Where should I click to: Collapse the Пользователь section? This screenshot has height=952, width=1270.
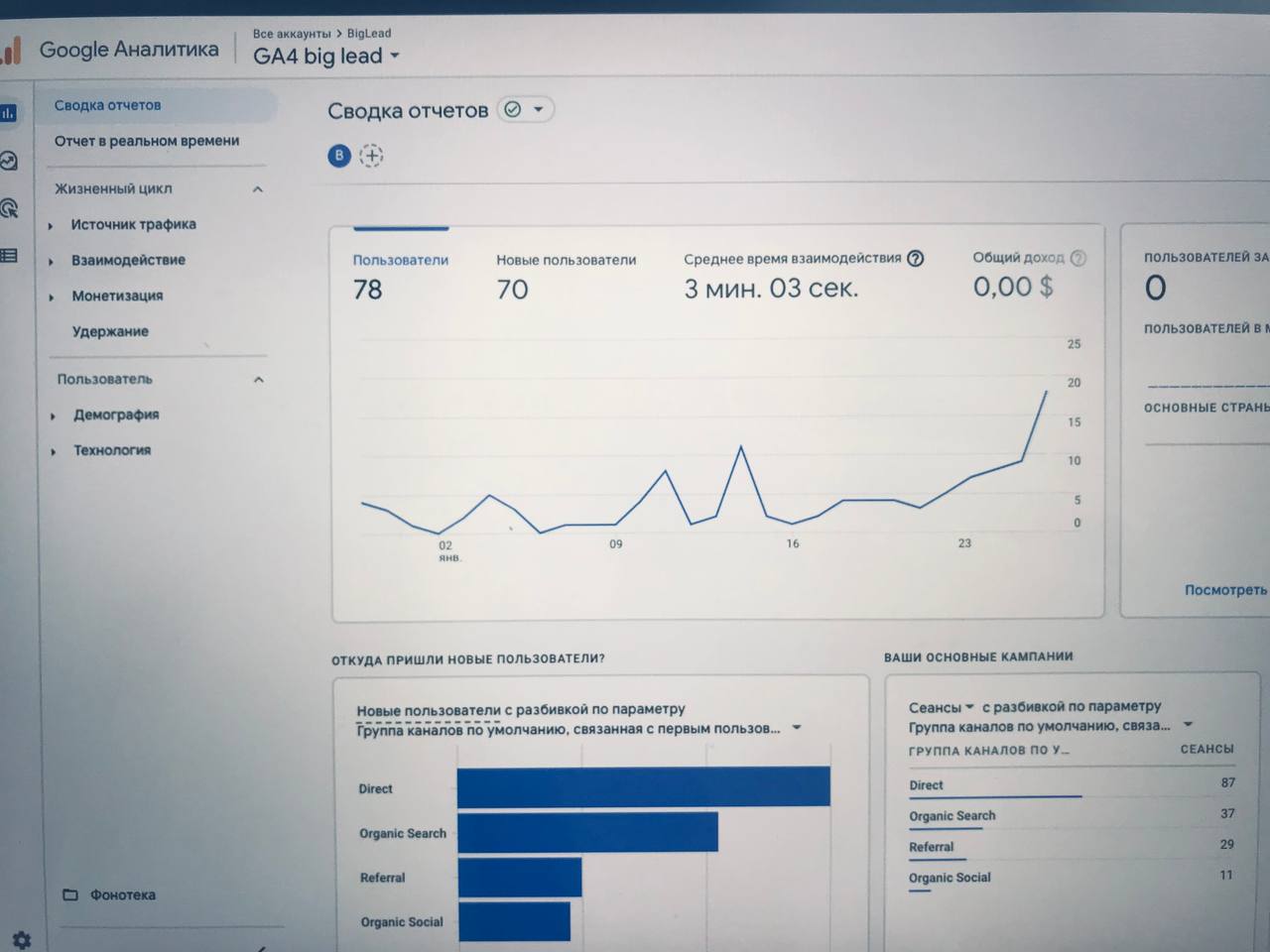pyautogui.click(x=258, y=380)
